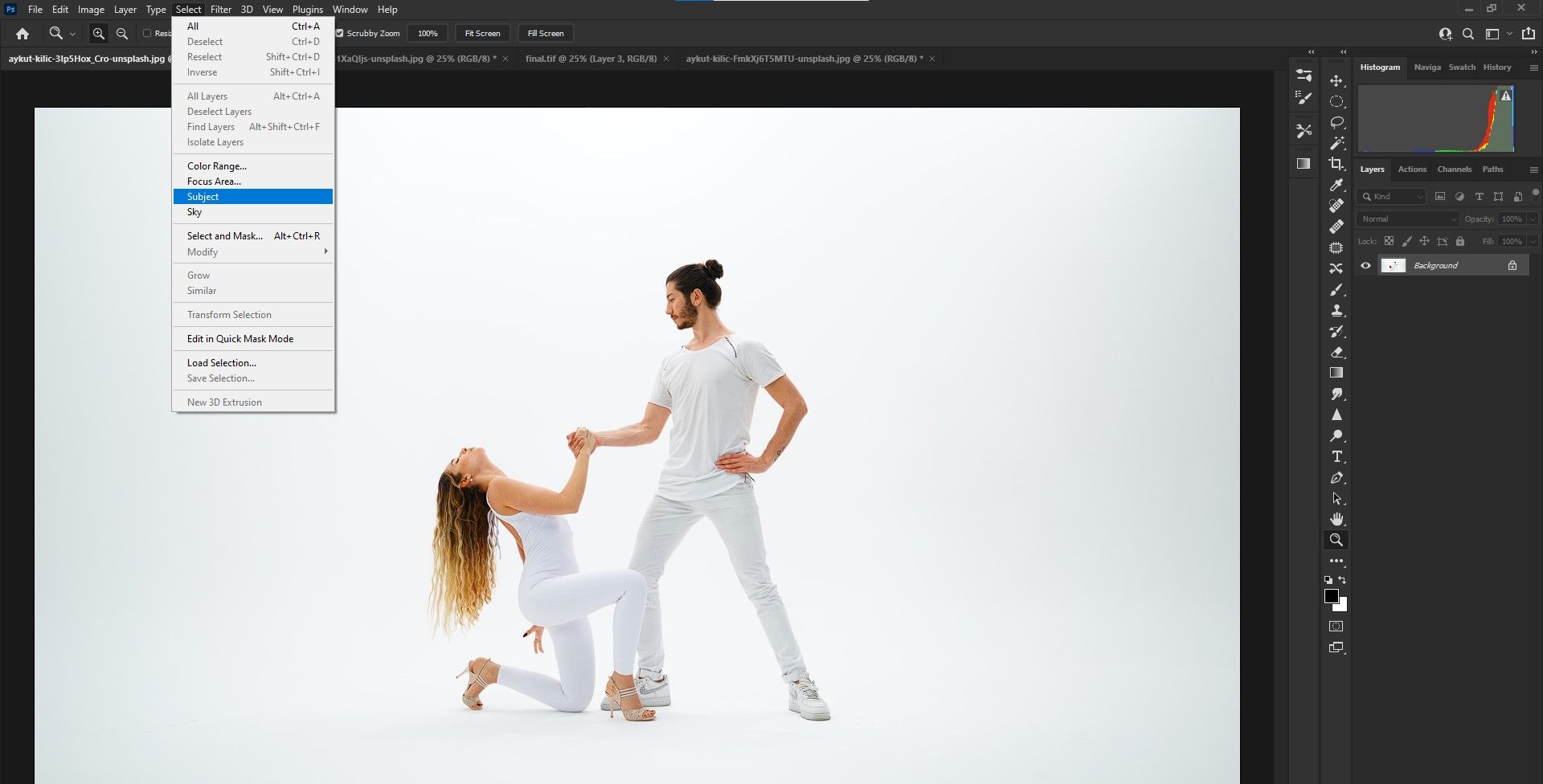The width and height of the screenshot is (1543, 784).
Task: Switch to the Channels tab
Action: 1454,169
